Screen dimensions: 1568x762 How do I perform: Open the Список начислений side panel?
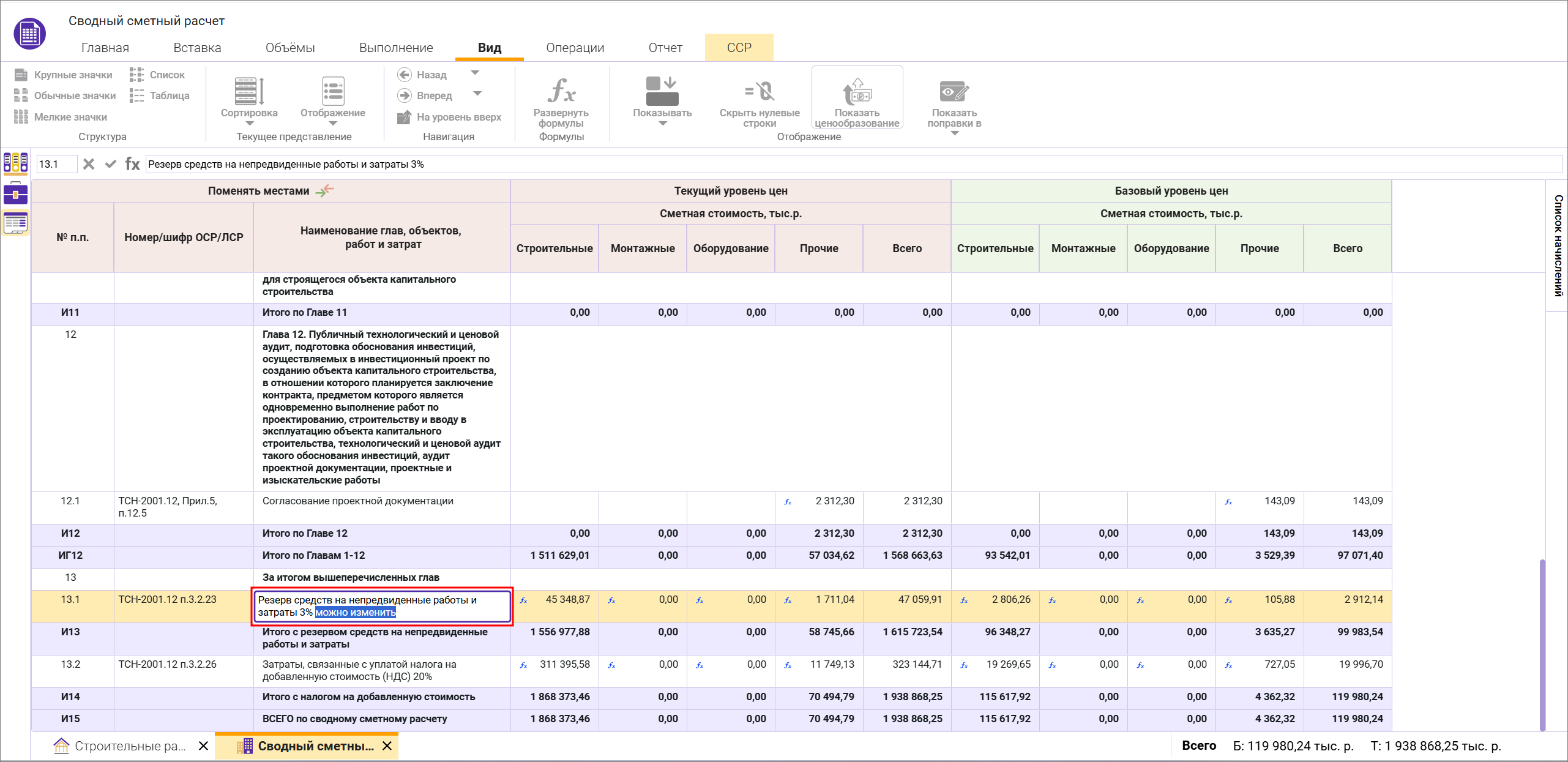[x=1558, y=245]
